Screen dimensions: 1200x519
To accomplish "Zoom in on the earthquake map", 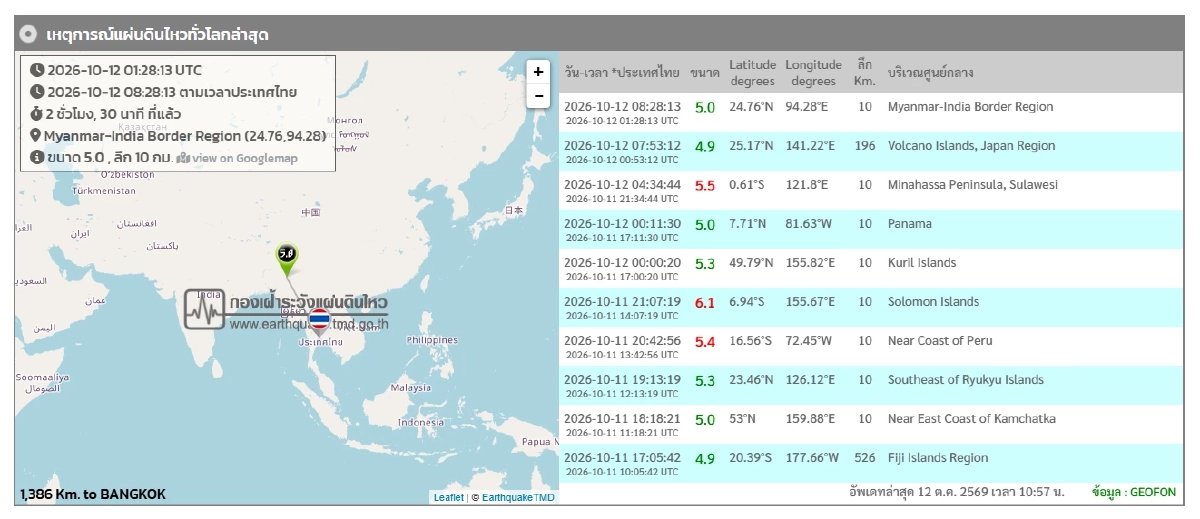I will 538,72.
